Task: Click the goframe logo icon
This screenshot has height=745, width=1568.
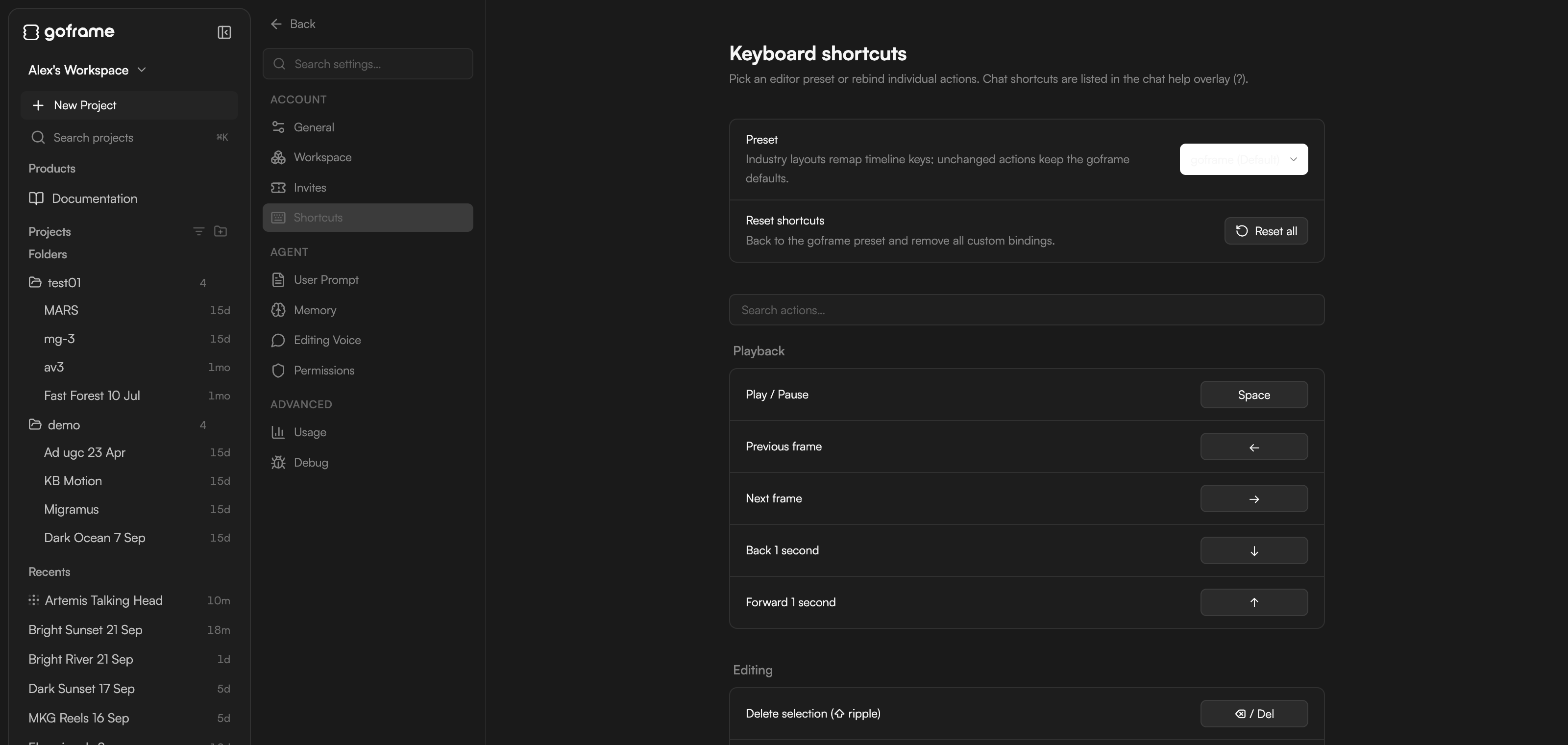Action: [x=31, y=32]
